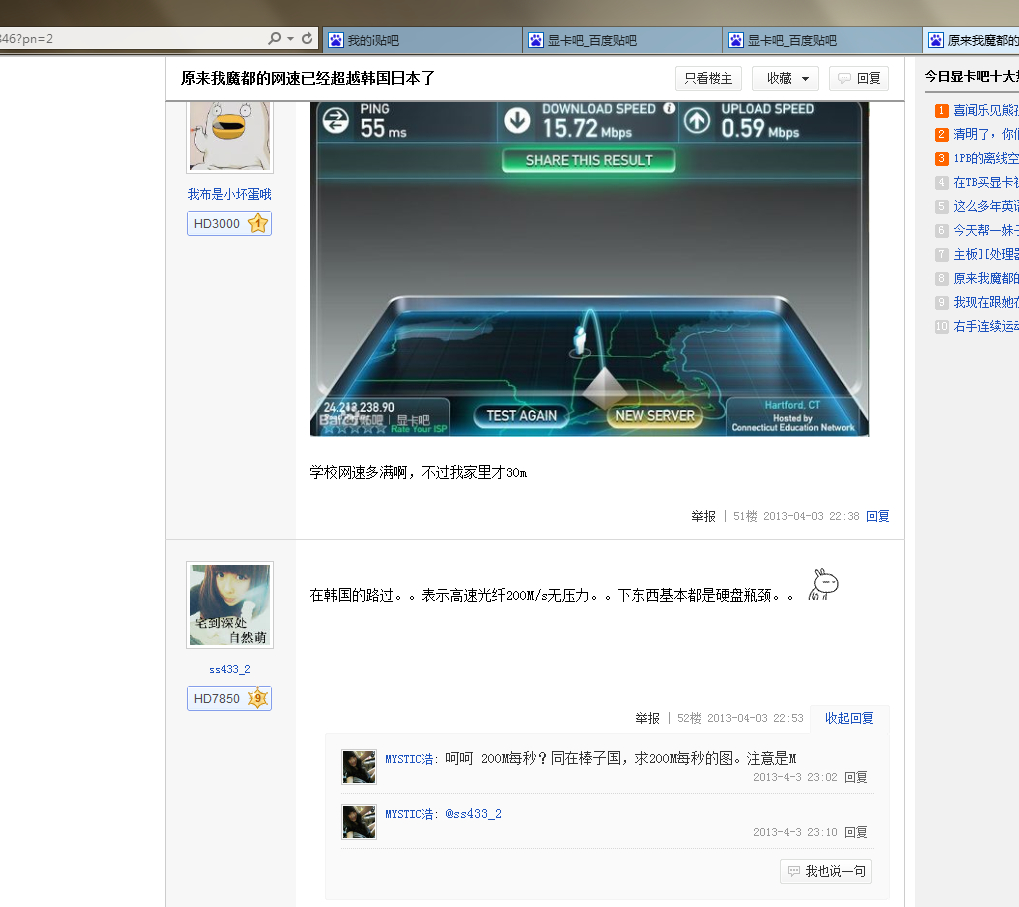Viewport: 1019px width, 907px height.
Task: Open MYSTIC浩 username in second sub-reply
Action: click(409, 814)
